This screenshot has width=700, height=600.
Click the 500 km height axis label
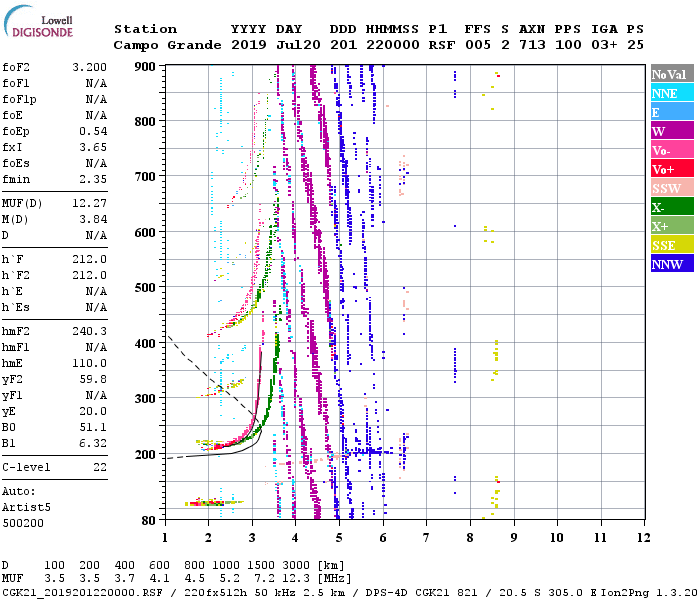point(145,288)
